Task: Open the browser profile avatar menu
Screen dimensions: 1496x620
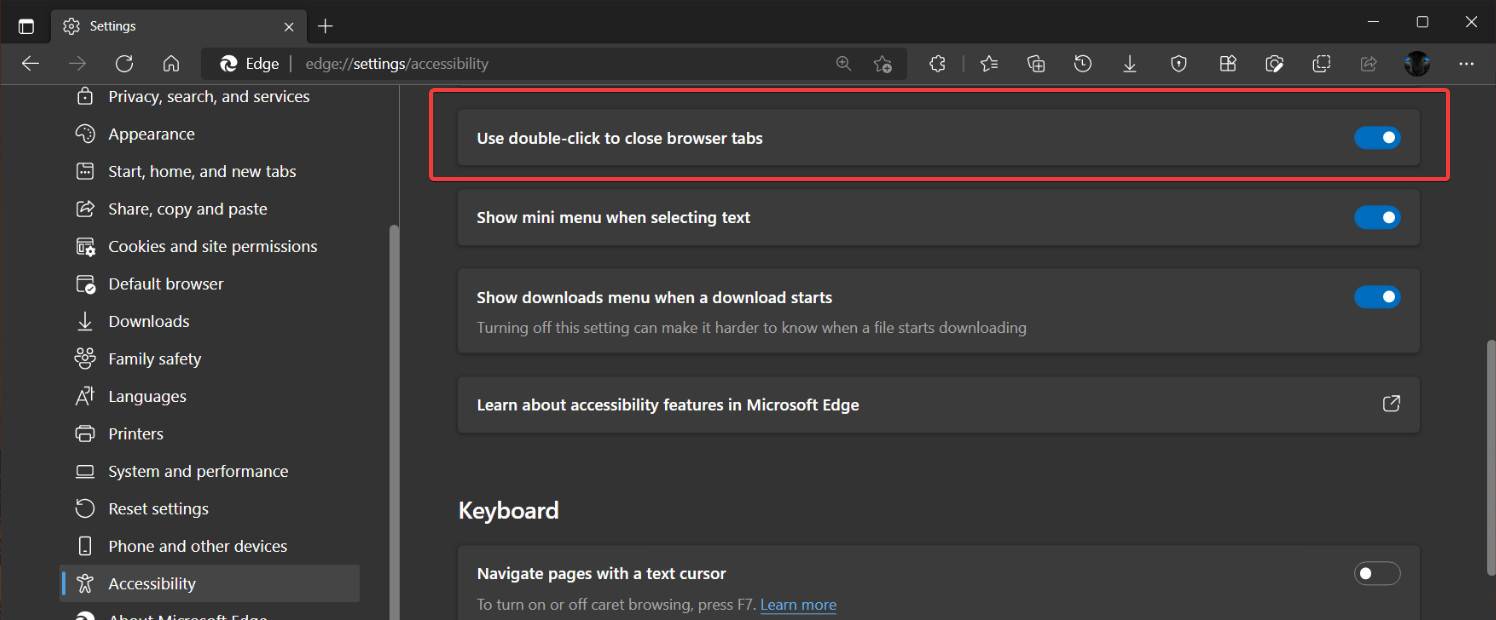Action: [1417, 63]
